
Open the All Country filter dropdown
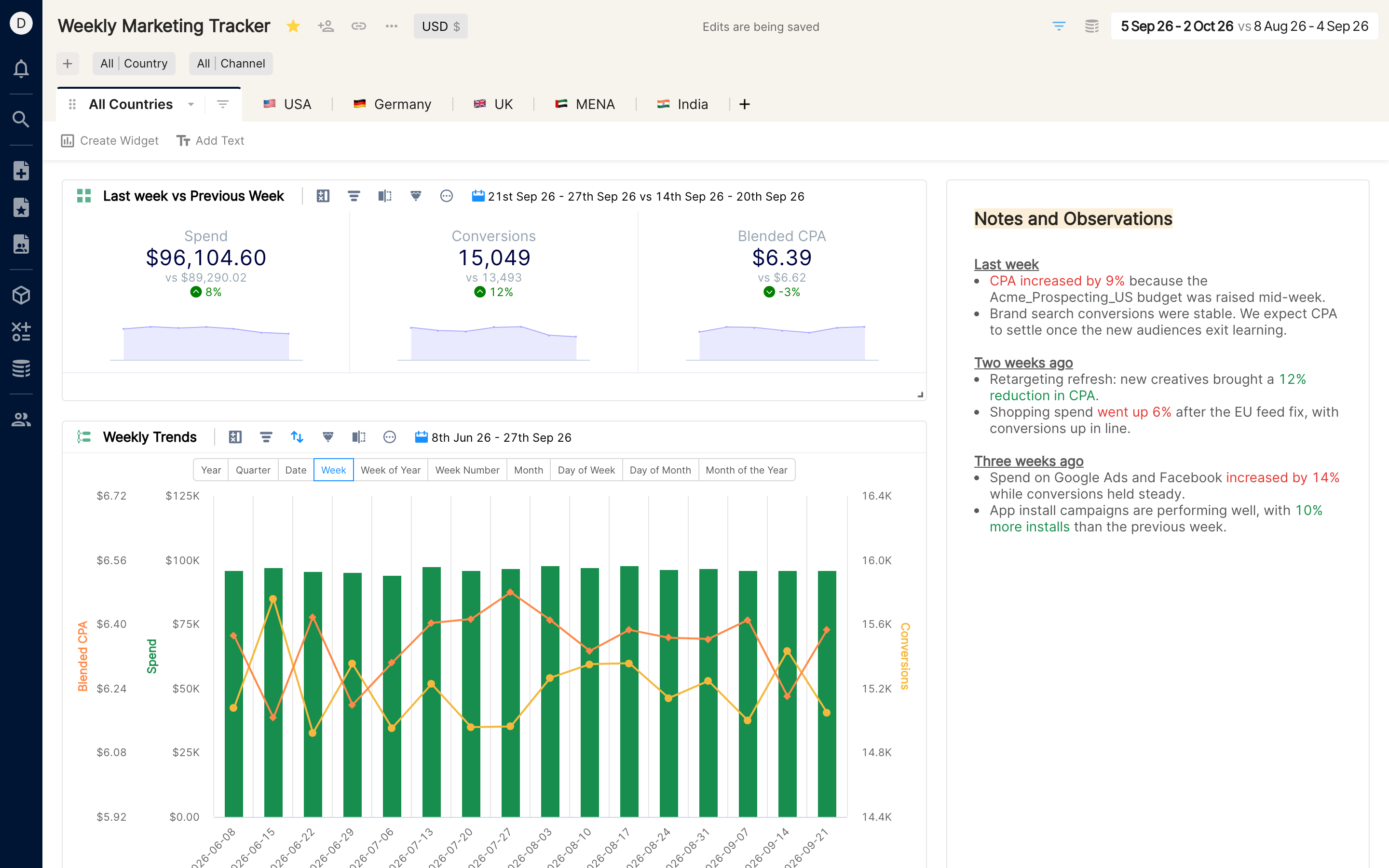134,64
